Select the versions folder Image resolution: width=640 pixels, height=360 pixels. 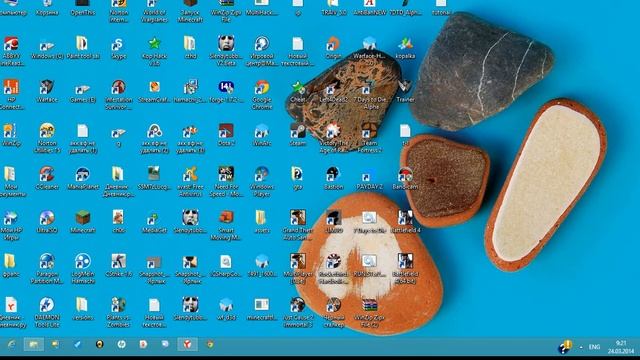coord(83,309)
